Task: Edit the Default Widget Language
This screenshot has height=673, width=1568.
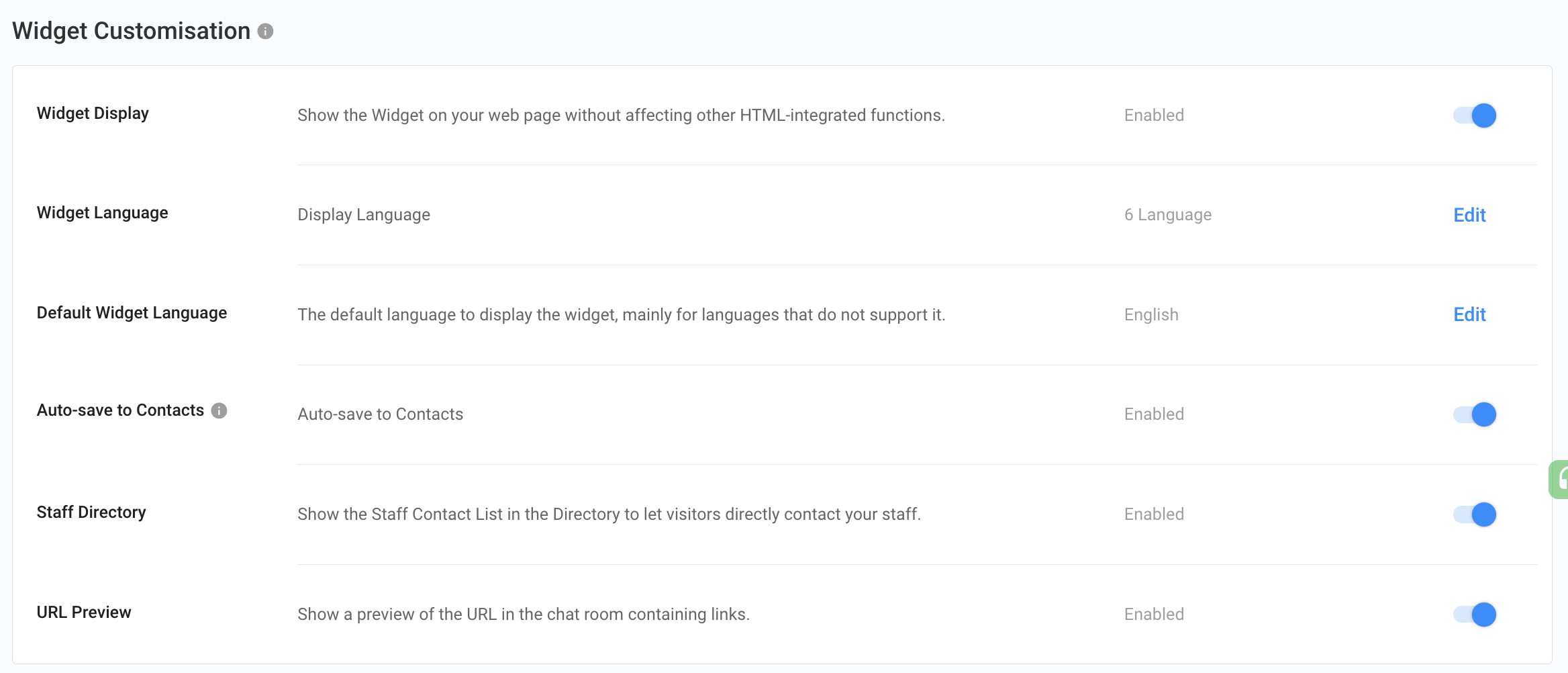Action: tap(1469, 314)
